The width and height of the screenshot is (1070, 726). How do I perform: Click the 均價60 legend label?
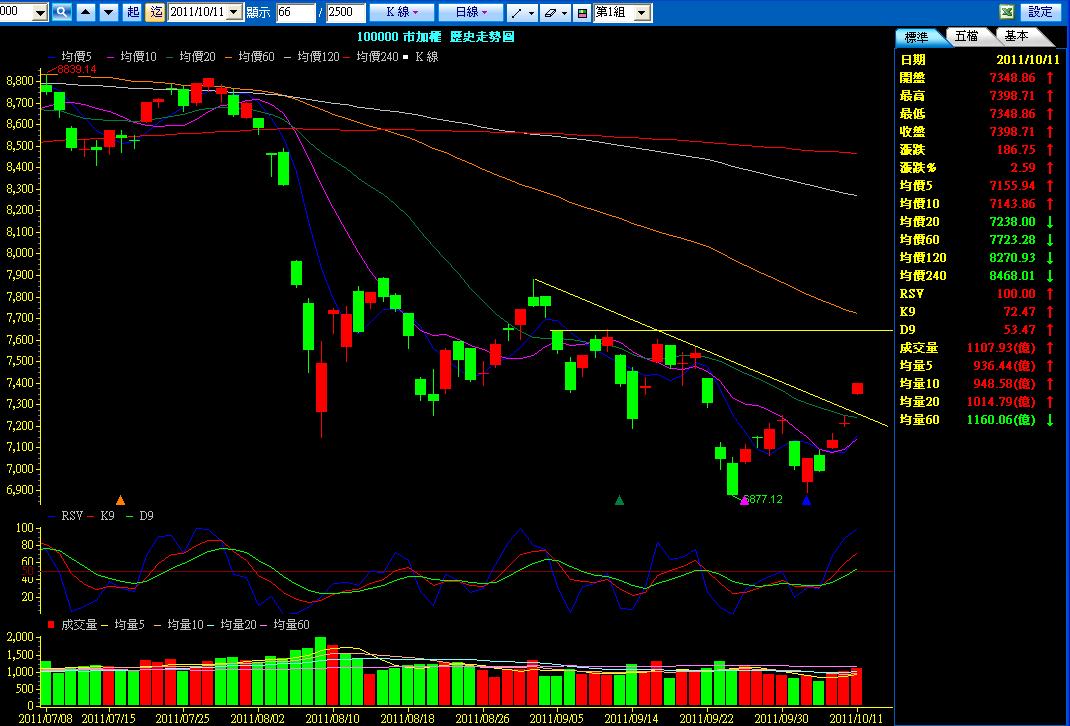pyautogui.click(x=257, y=57)
